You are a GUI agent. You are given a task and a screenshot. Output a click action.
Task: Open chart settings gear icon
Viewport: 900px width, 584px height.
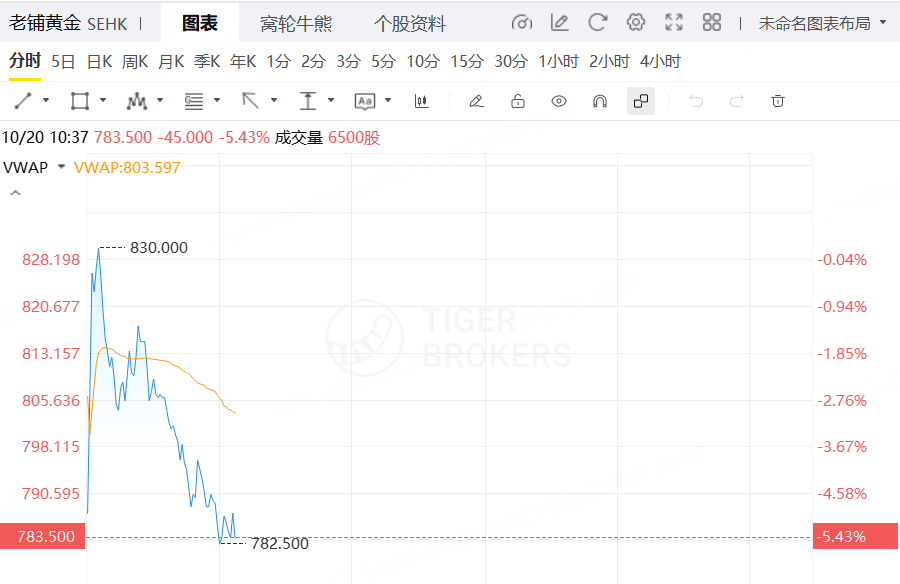click(636, 23)
